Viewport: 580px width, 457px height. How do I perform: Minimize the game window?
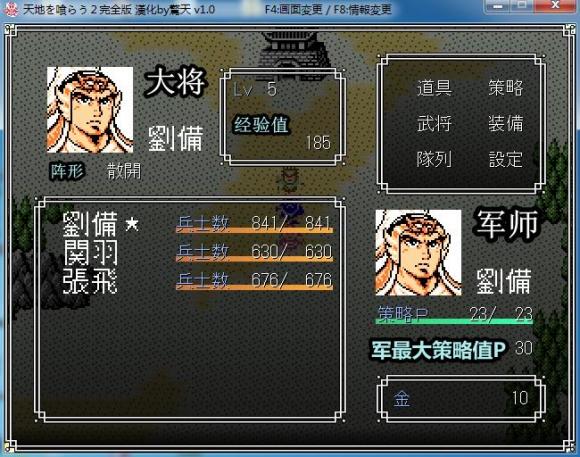click(498, 6)
